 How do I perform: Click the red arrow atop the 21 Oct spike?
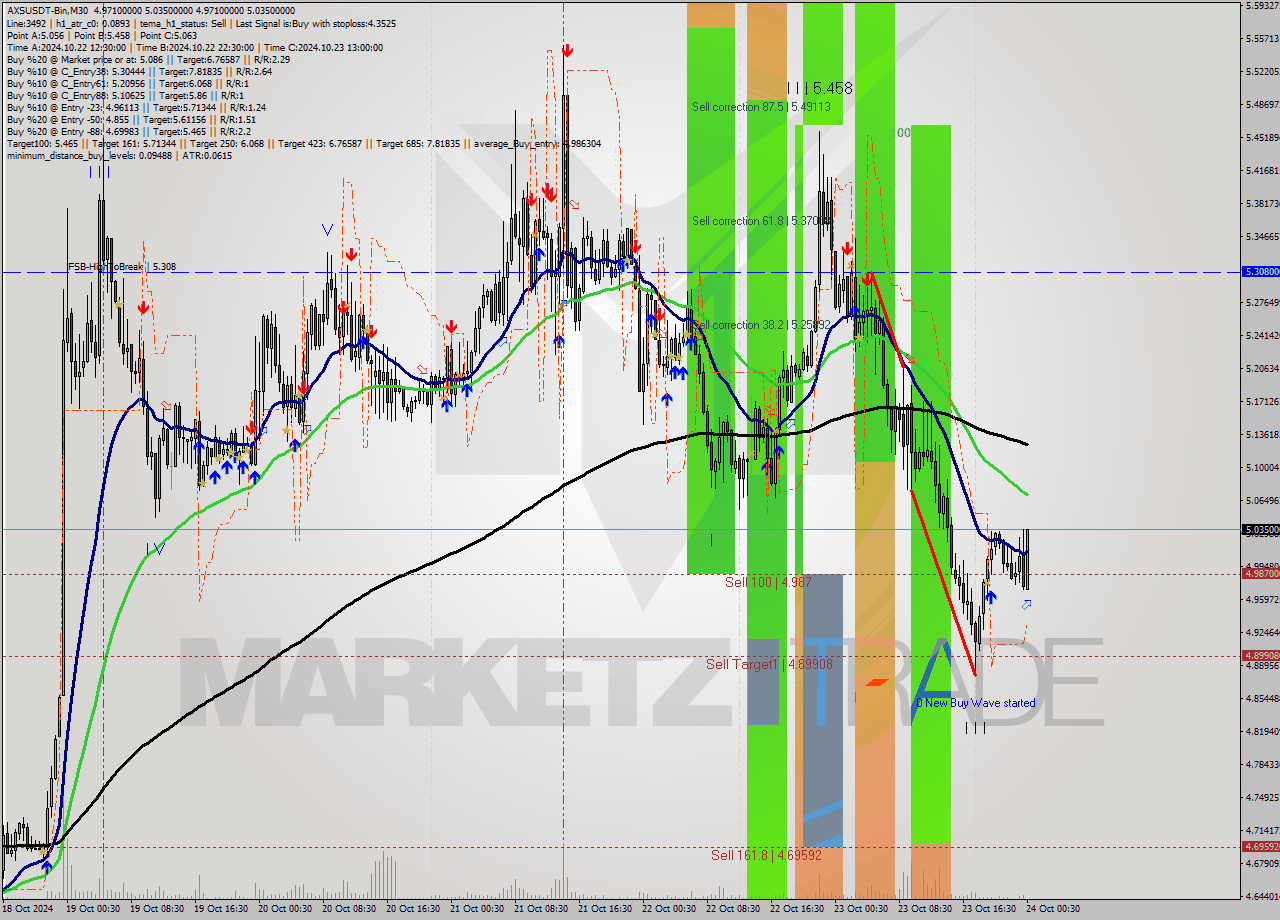567,50
